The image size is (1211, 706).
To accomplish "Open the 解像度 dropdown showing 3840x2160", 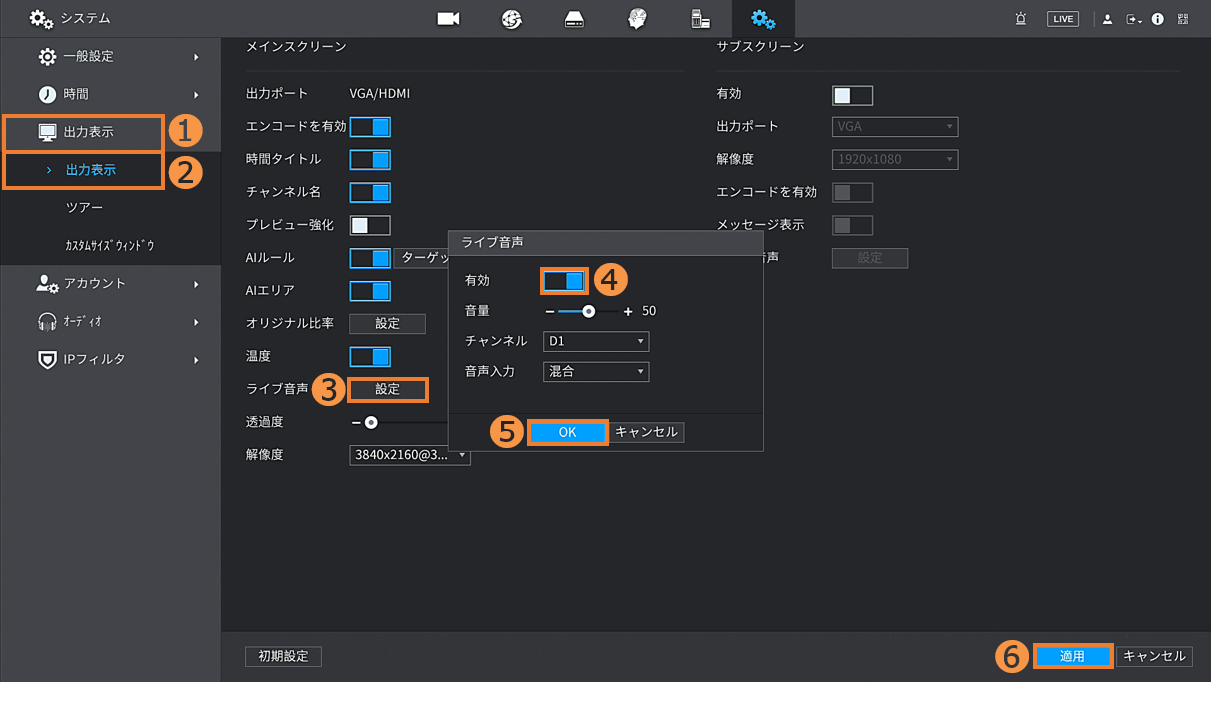I will [x=410, y=455].
